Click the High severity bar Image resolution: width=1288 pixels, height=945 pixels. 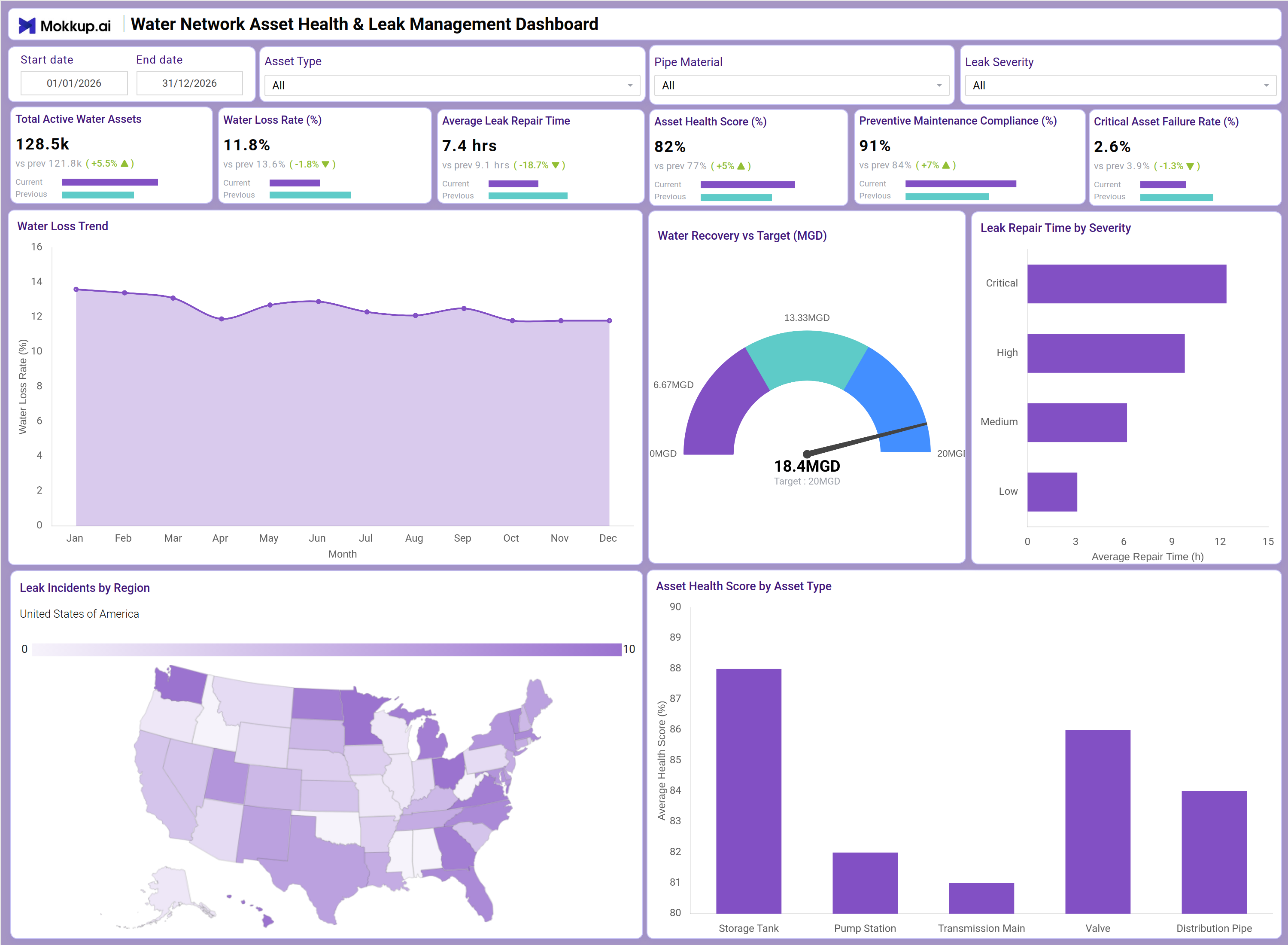pos(1106,354)
